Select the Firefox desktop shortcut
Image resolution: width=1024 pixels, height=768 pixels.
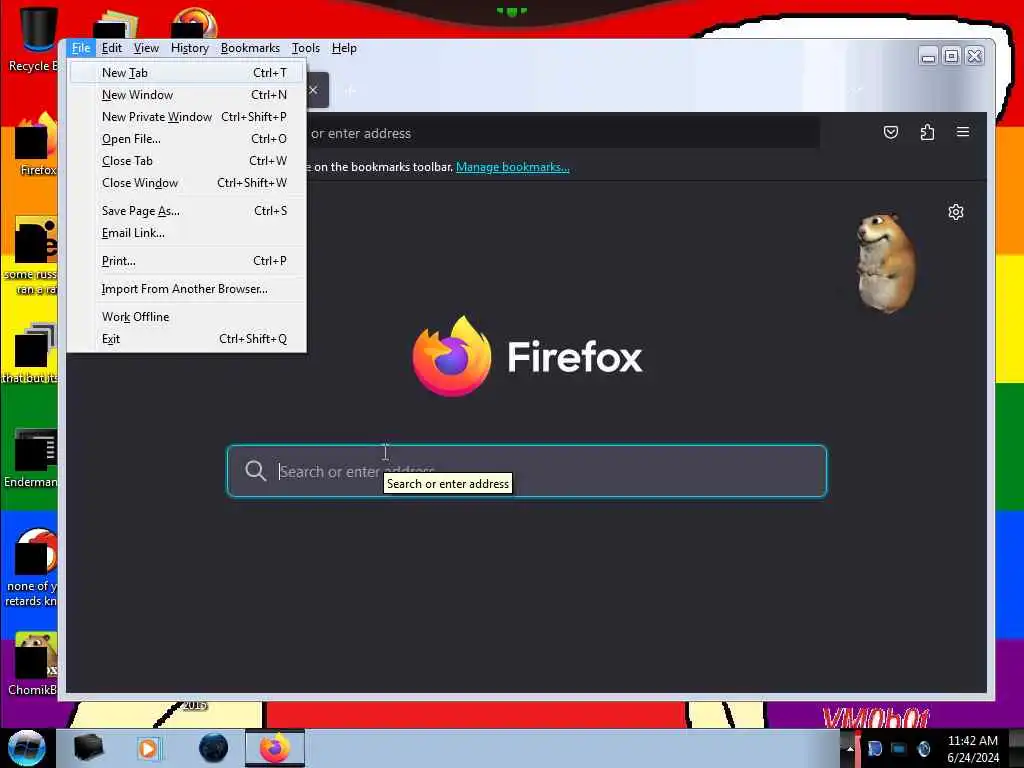pos(36,145)
